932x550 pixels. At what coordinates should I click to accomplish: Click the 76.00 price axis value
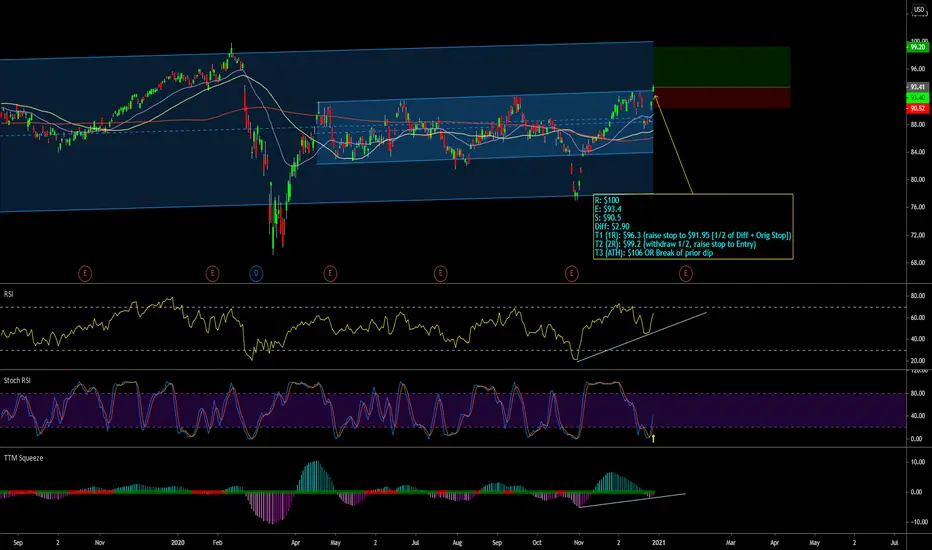[x=918, y=208]
